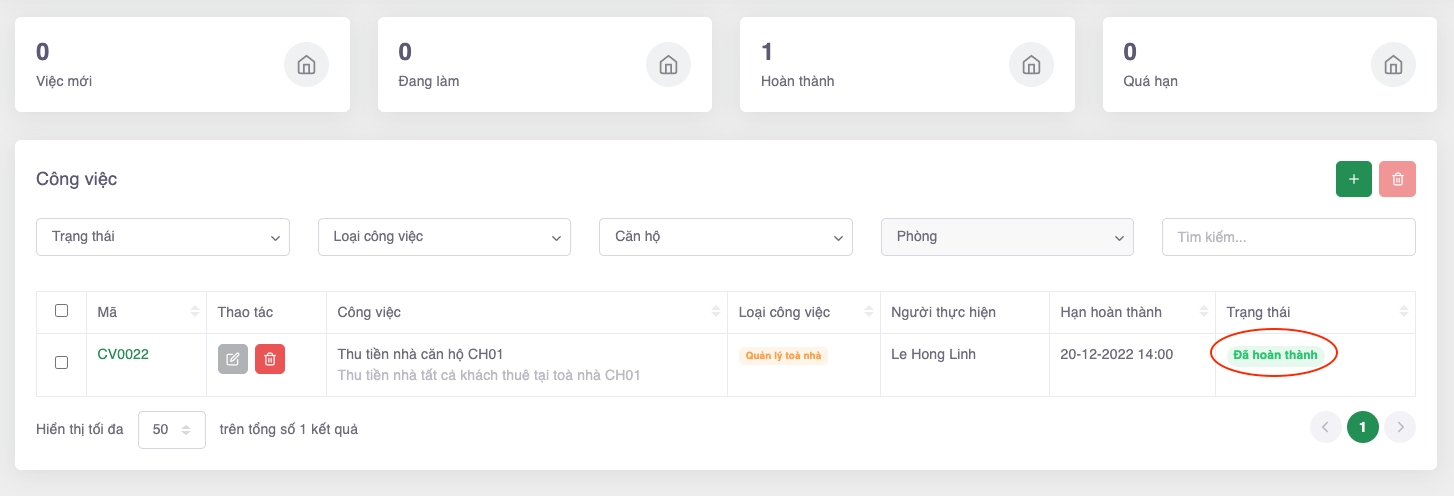Sort table by the Mã column header
This screenshot has height=496, width=1454.
click(145, 312)
